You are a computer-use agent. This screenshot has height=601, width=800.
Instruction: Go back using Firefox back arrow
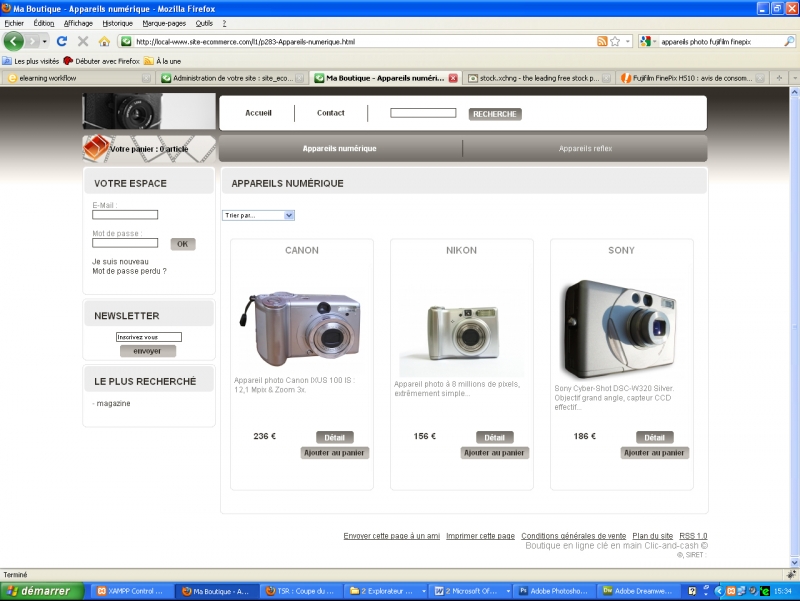click(x=14, y=41)
